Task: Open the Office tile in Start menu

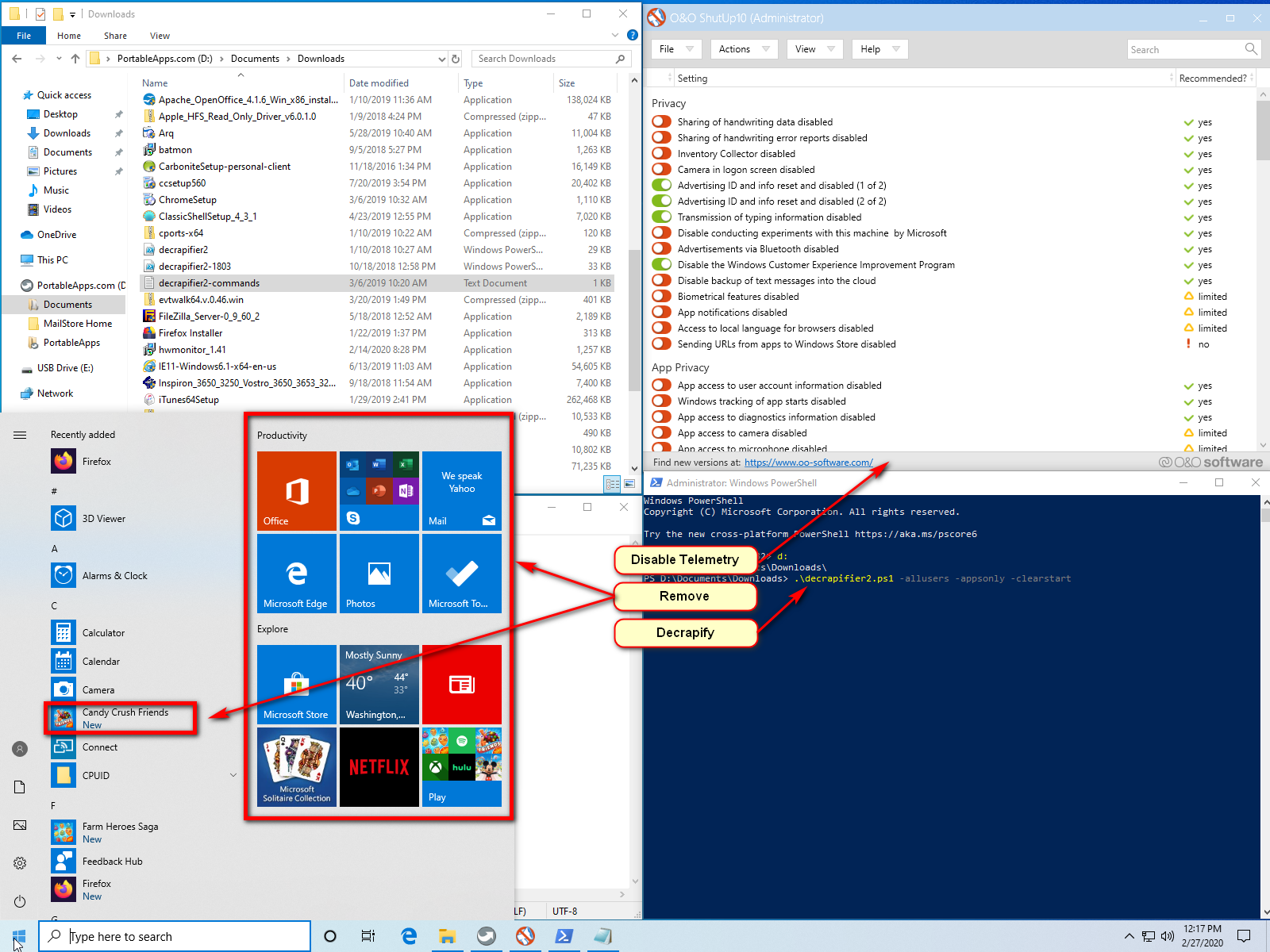Action: pos(297,491)
